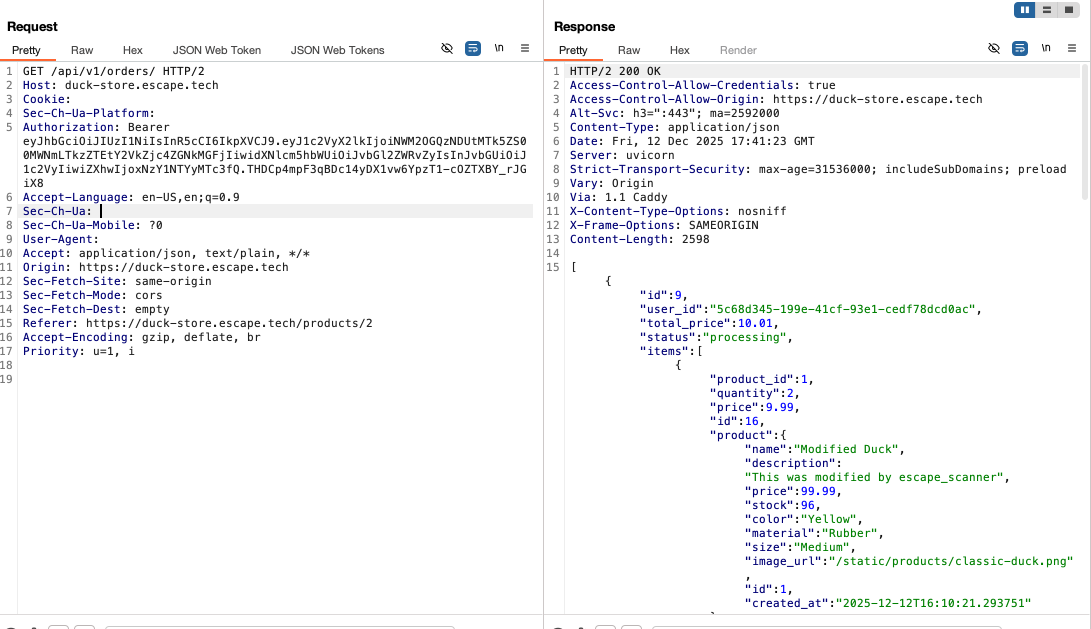Toggle word wrap in the Request editor

coord(472,47)
